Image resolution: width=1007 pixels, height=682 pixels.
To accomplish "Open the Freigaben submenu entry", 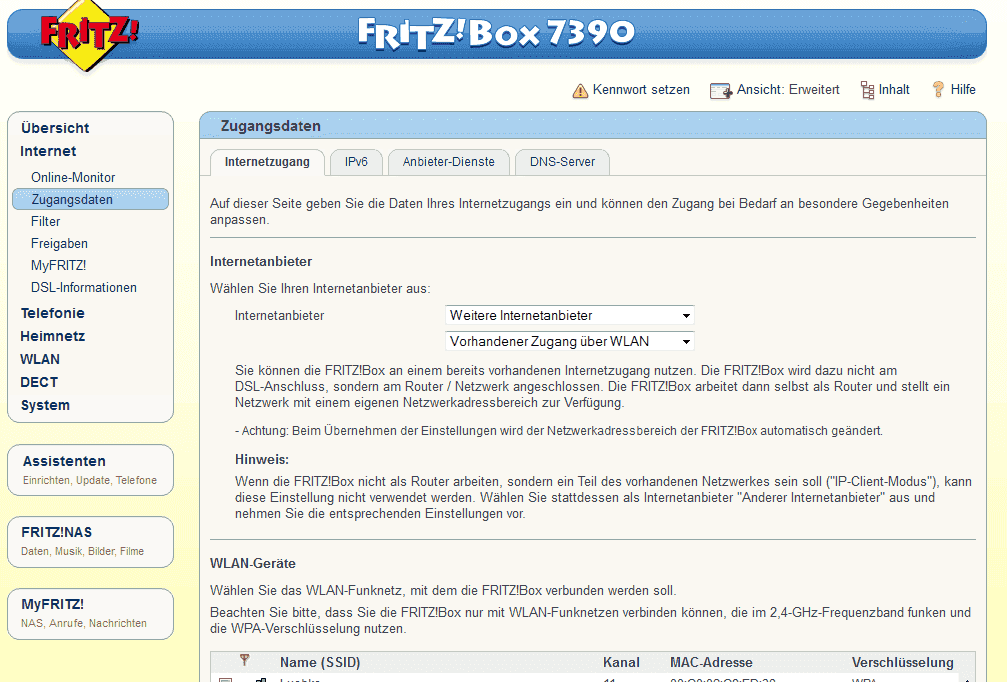I will pos(59,243).
